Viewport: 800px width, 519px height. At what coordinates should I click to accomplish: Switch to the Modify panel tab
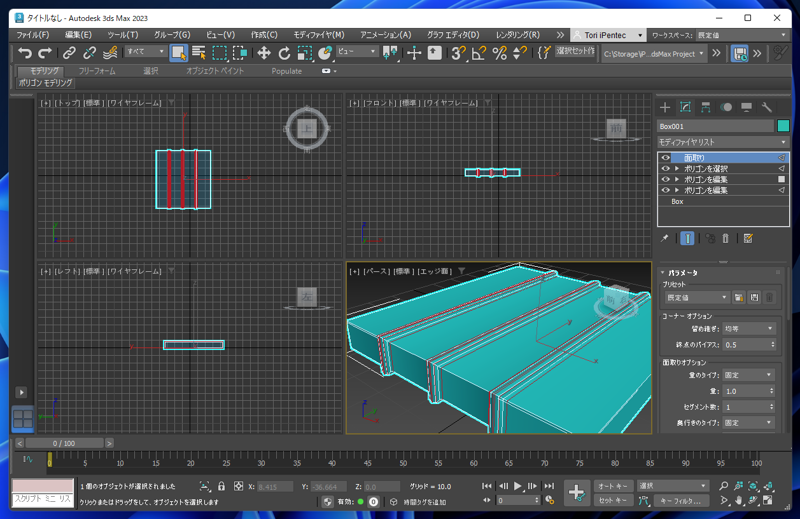point(685,107)
